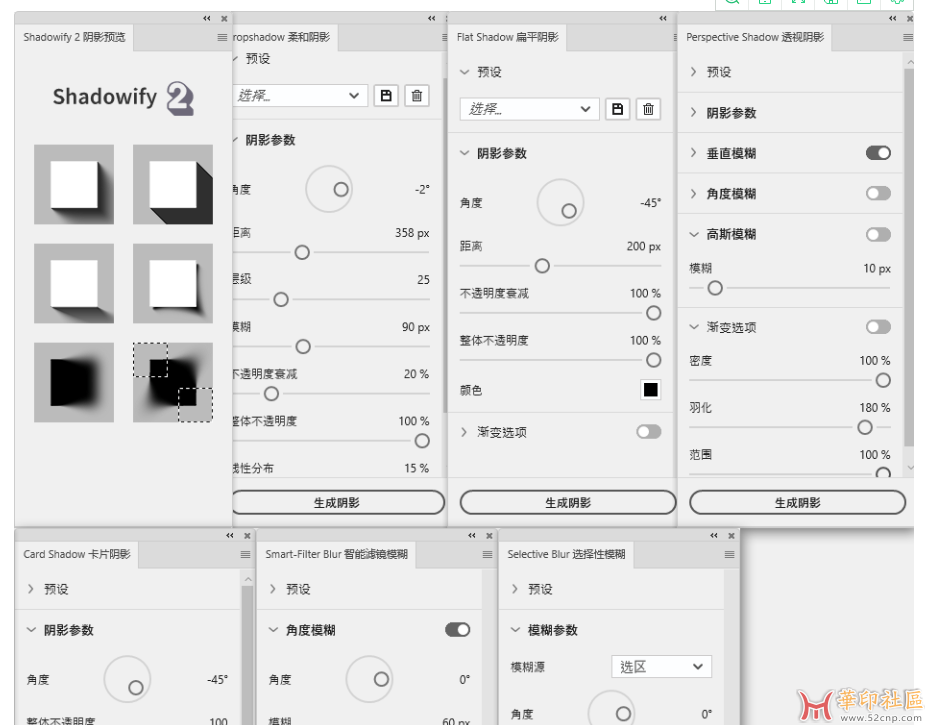The width and height of the screenshot is (926, 725).
Task: Collapse 高斯模糊 section in Perspective Shadow
Action: coord(694,234)
